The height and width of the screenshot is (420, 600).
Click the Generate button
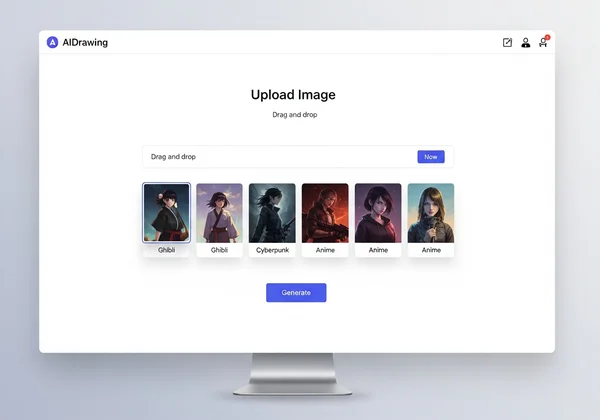pyautogui.click(x=296, y=293)
